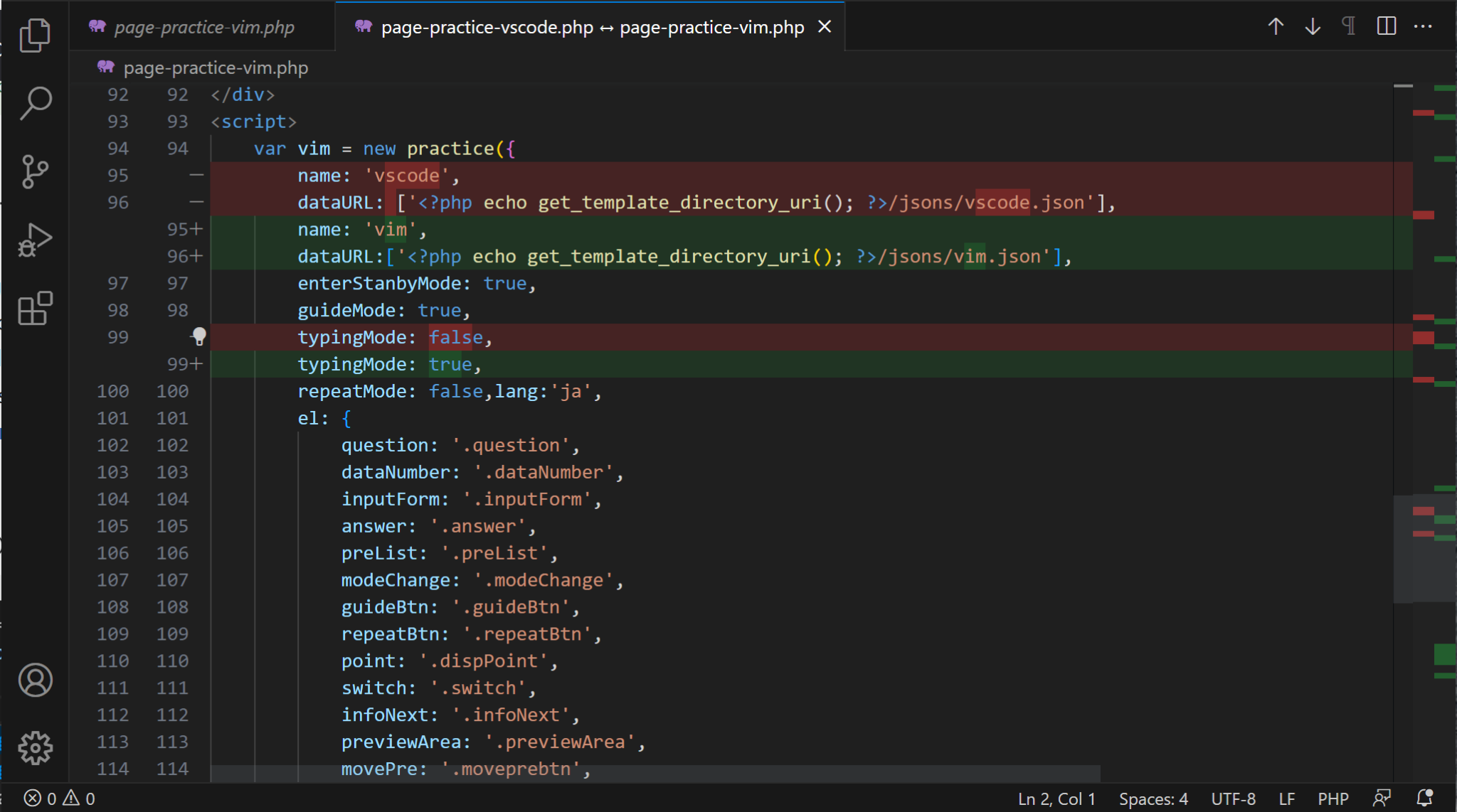Toggle show whitespace differences
The image size is (1457, 812).
[x=1349, y=27]
